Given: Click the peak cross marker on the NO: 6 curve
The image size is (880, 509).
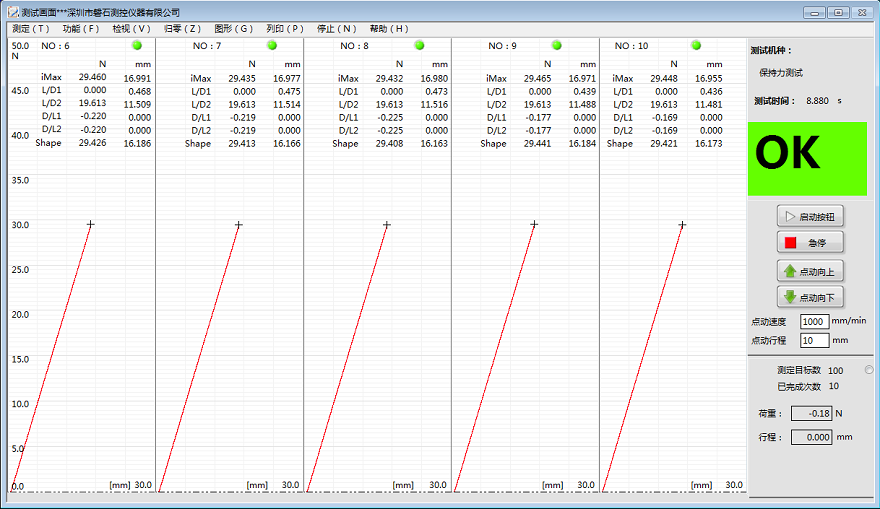Looking at the screenshot, I should click(x=90, y=224).
